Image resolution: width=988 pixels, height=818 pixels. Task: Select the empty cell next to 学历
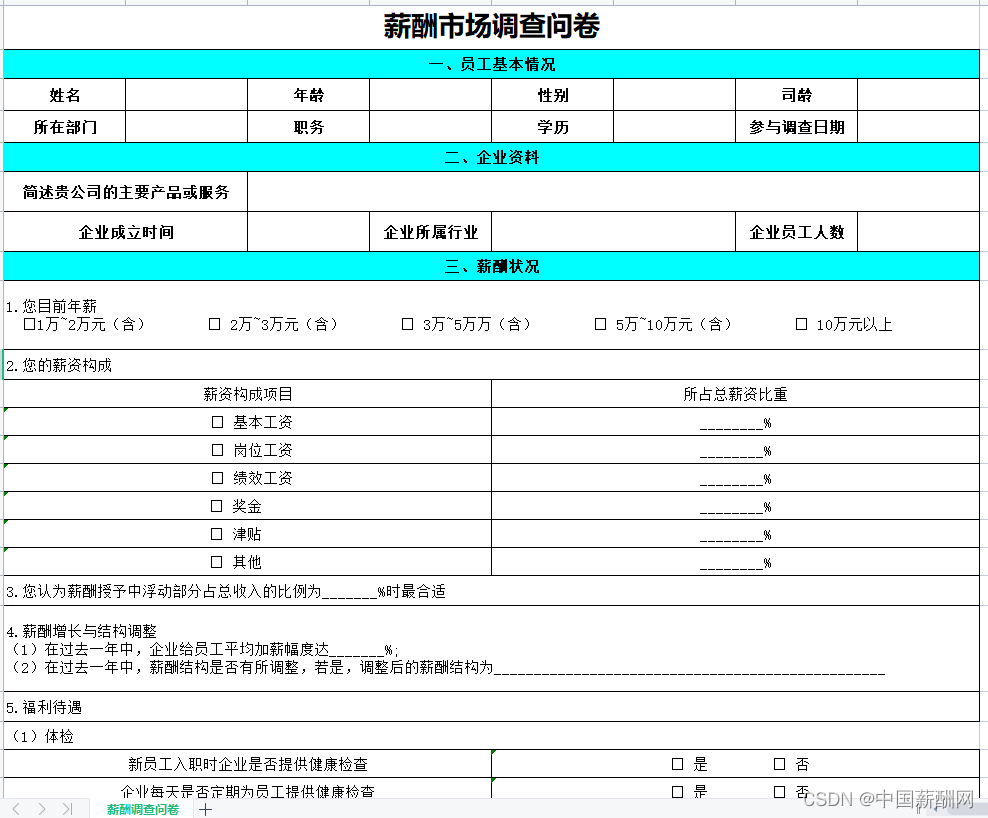pyautogui.click(x=674, y=127)
